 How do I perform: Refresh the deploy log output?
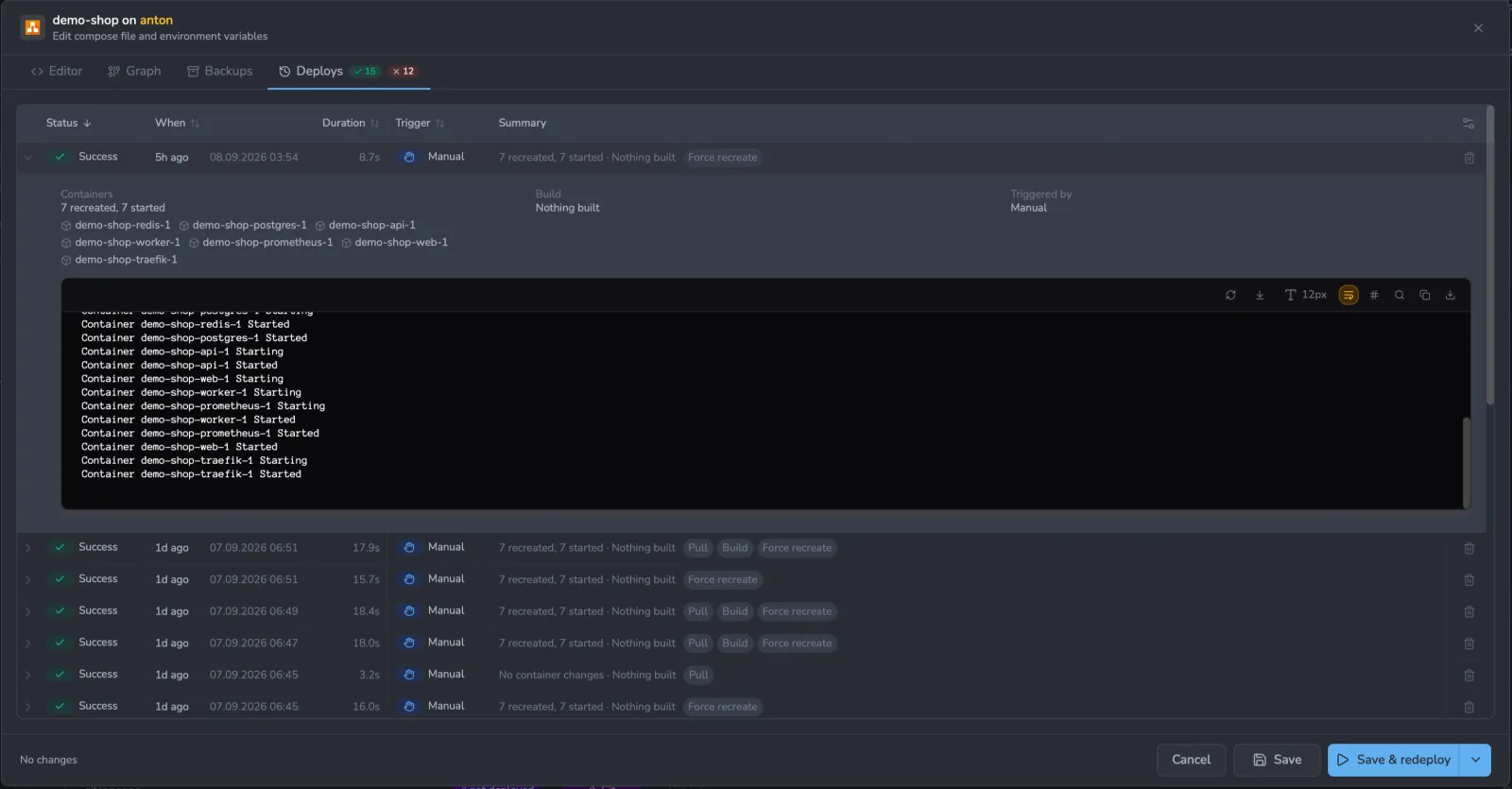pyautogui.click(x=1230, y=295)
